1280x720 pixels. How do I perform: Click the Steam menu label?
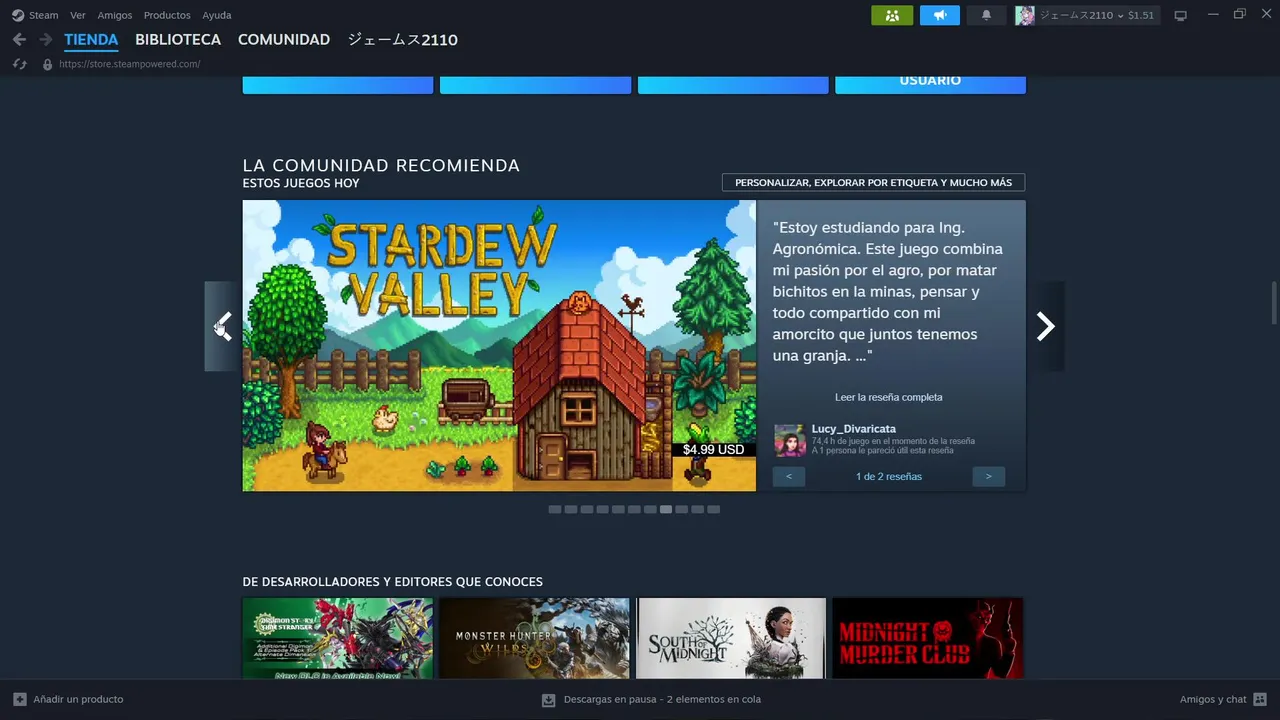click(44, 15)
